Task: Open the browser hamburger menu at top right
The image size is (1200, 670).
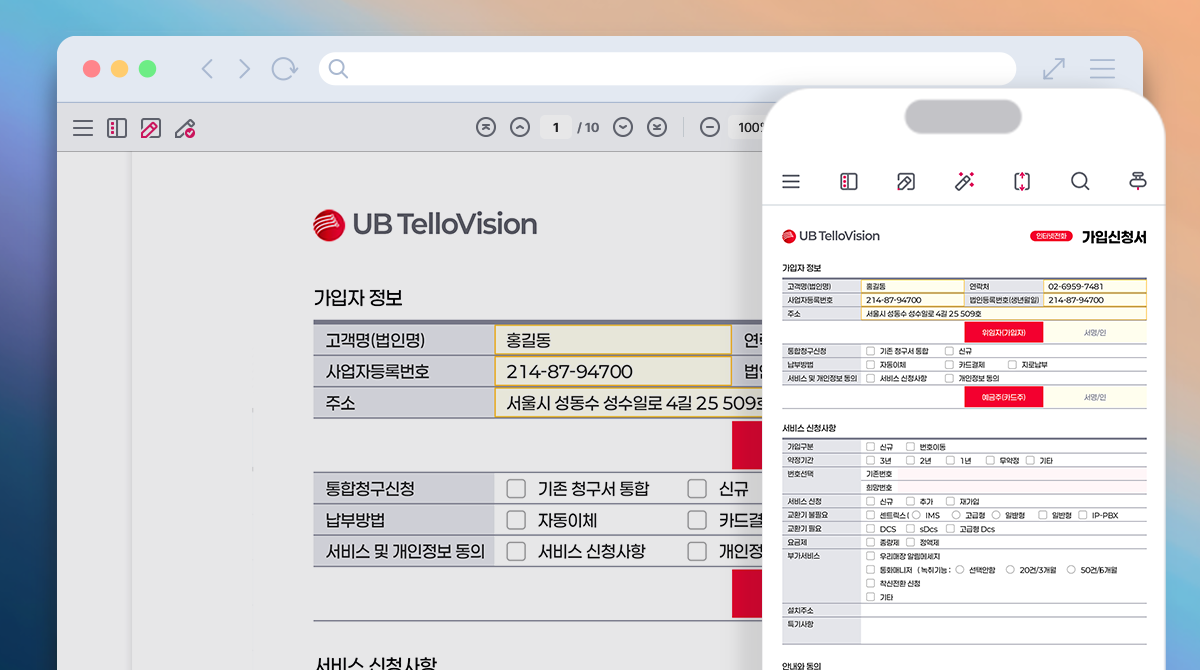Action: click(1102, 68)
